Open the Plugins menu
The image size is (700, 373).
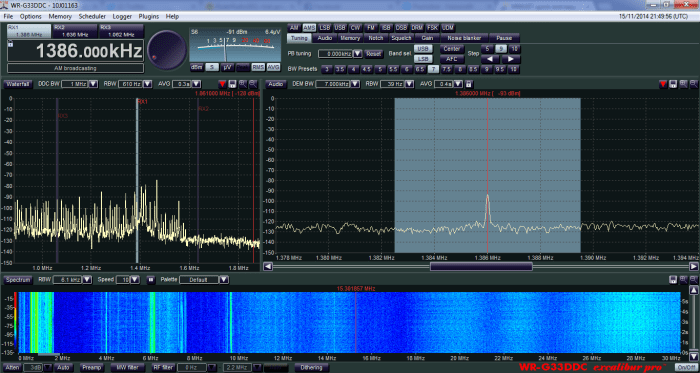click(x=149, y=17)
